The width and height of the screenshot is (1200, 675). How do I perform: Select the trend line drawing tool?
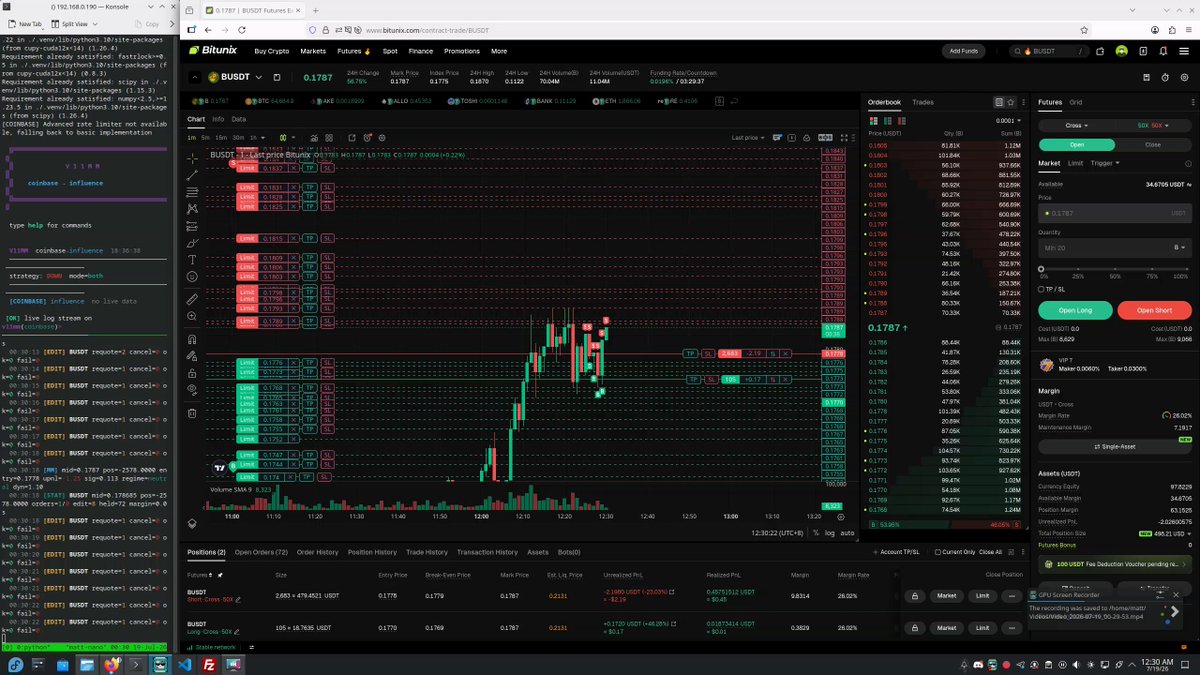(192, 175)
